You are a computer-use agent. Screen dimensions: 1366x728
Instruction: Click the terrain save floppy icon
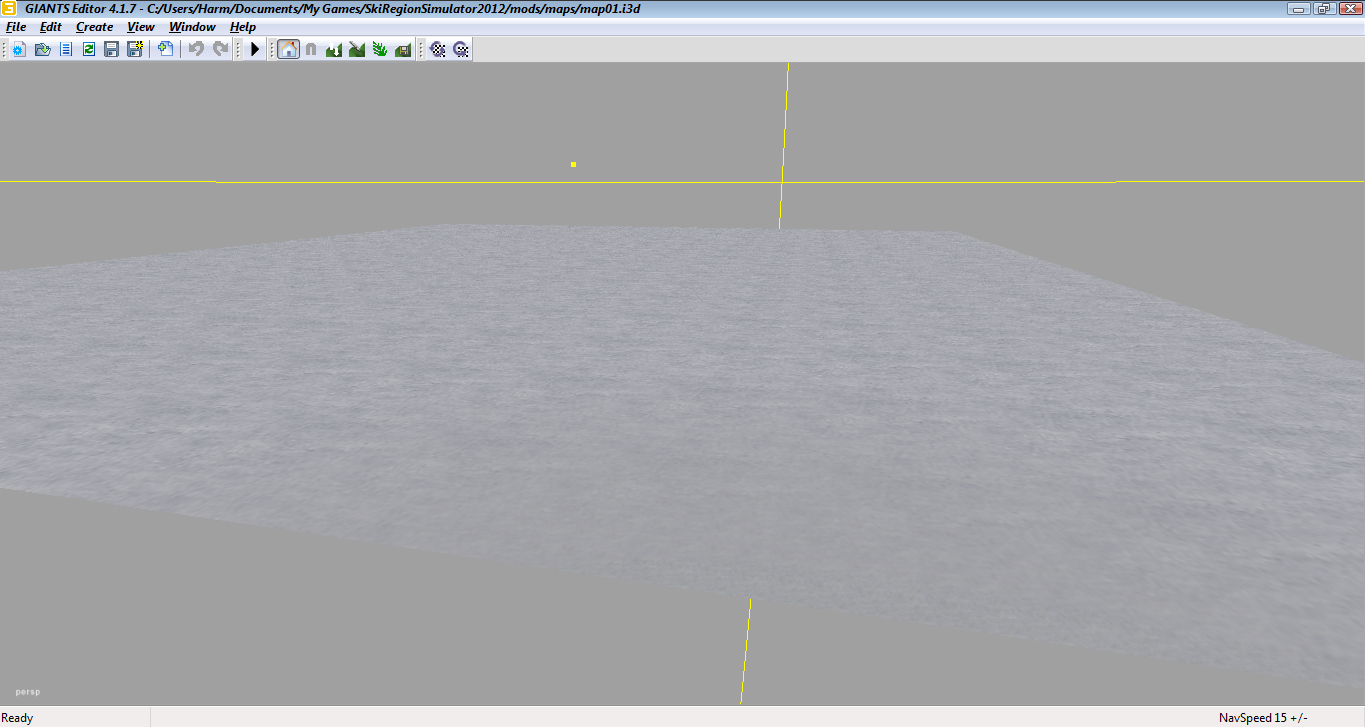pyautogui.click(x=403, y=49)
